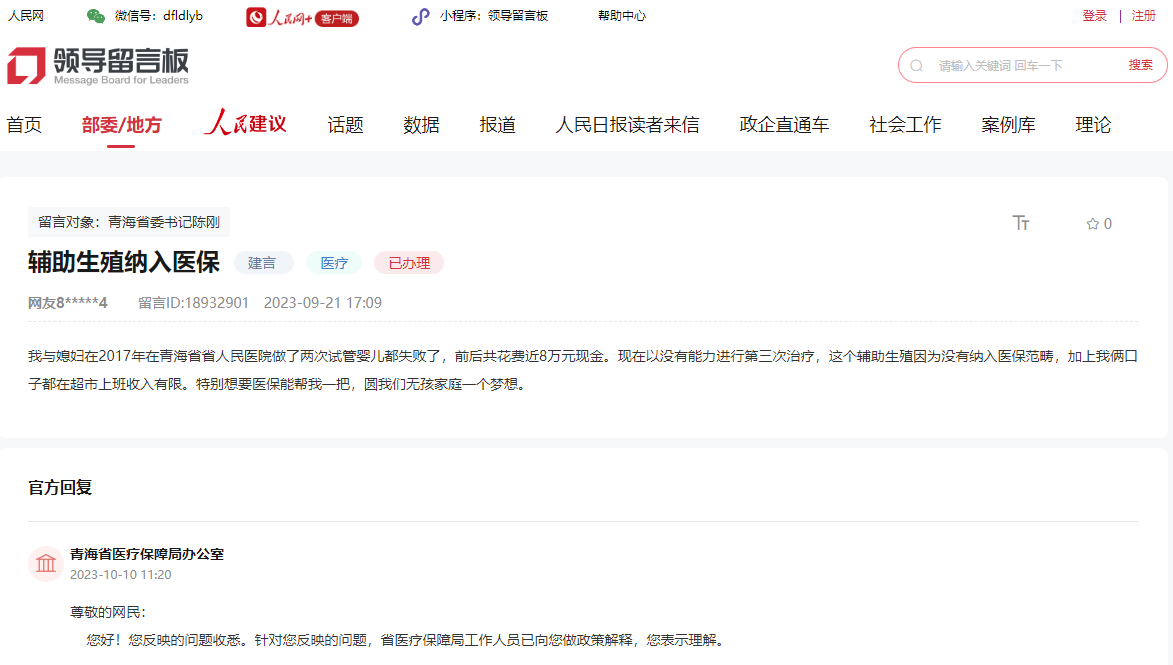Click the keyword search input field
Screen dimensions: 1173x665
(1010, 64)
